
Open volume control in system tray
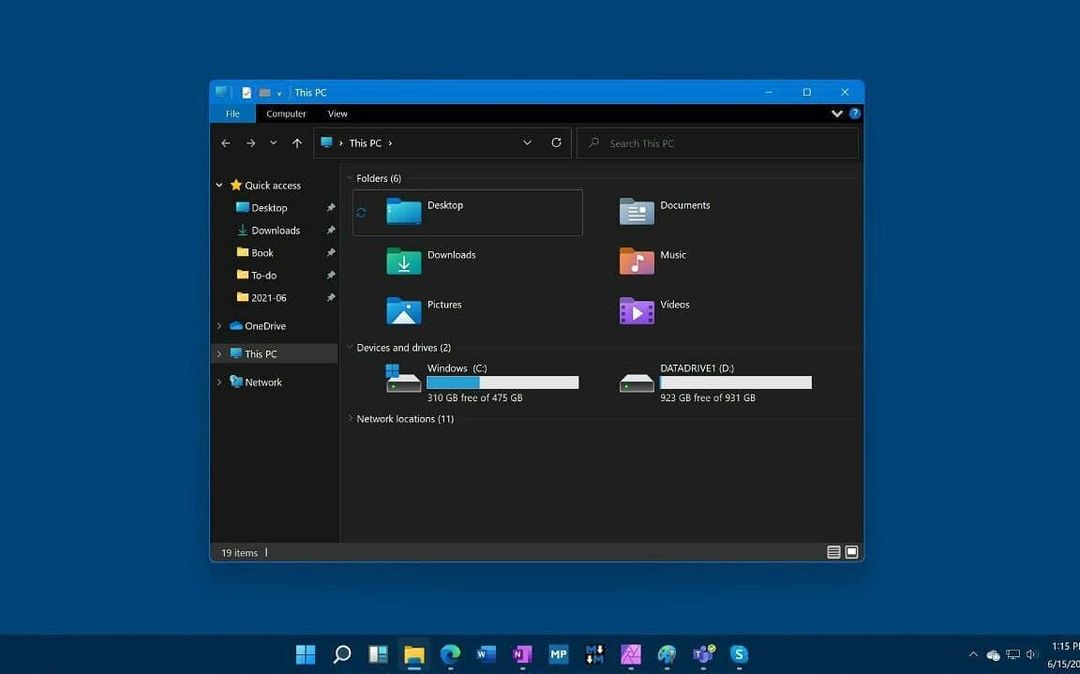1031,654
